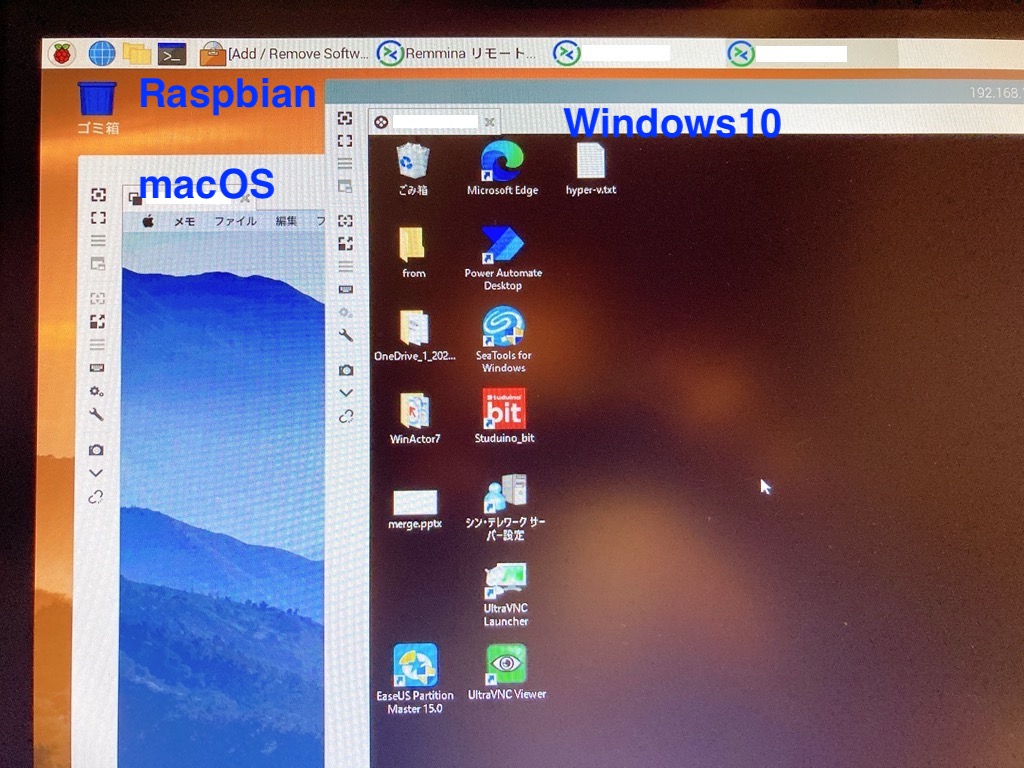Image resolution: width=1024 pixels, height=768 pixels.
Task: Select the hyper-v.txt file icon
Action: (x=591, y=168)
